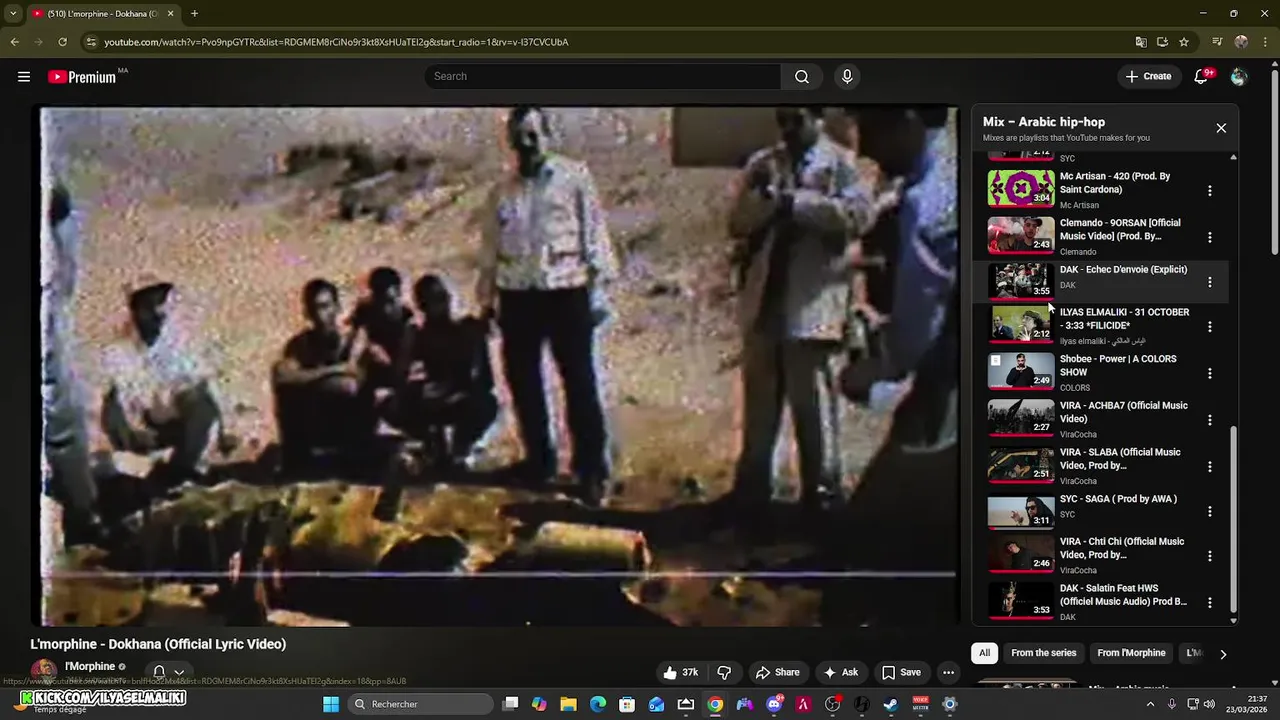Show more filter chips with right arrow

(x=1222, y=654)
